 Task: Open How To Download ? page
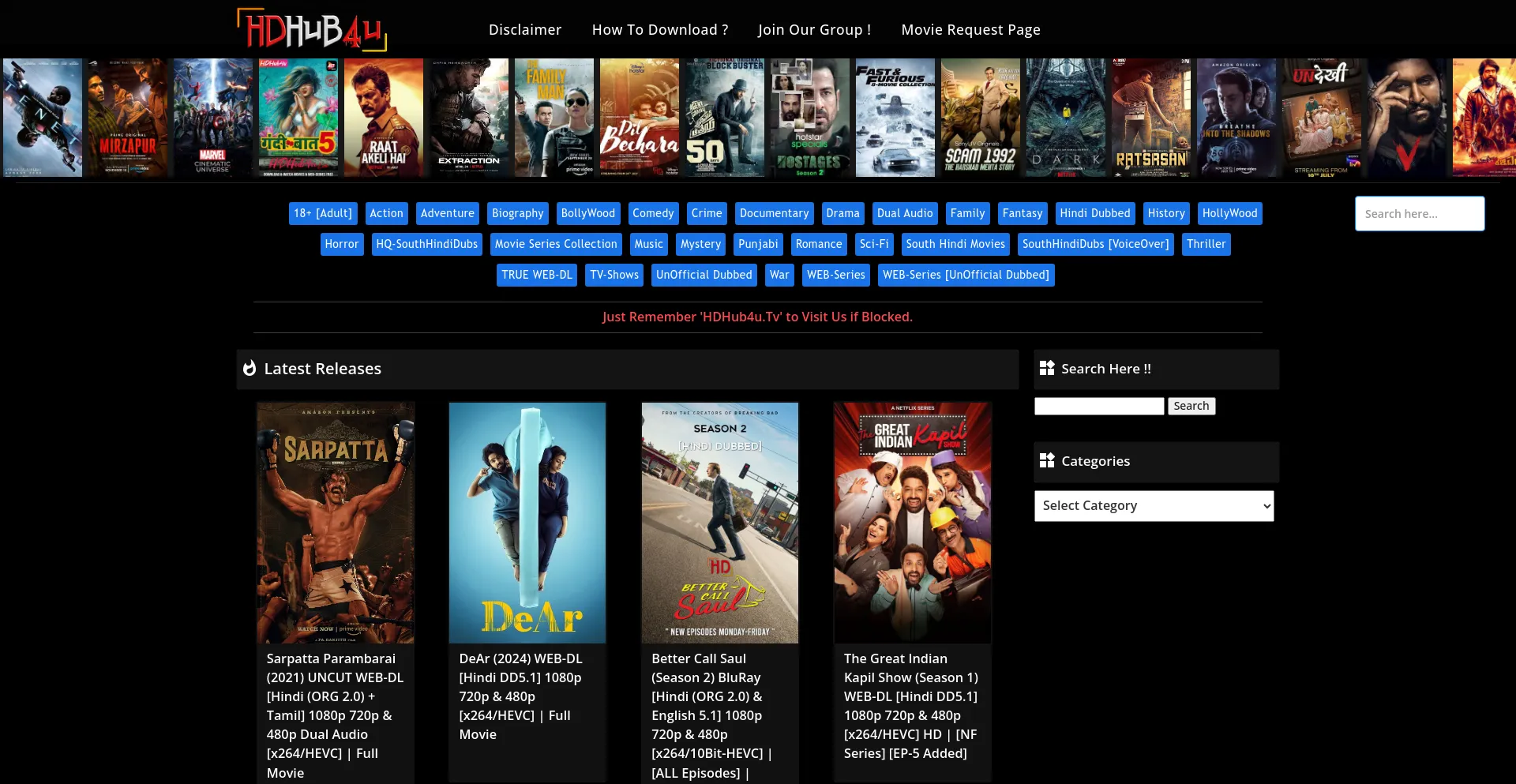[660, 29]
